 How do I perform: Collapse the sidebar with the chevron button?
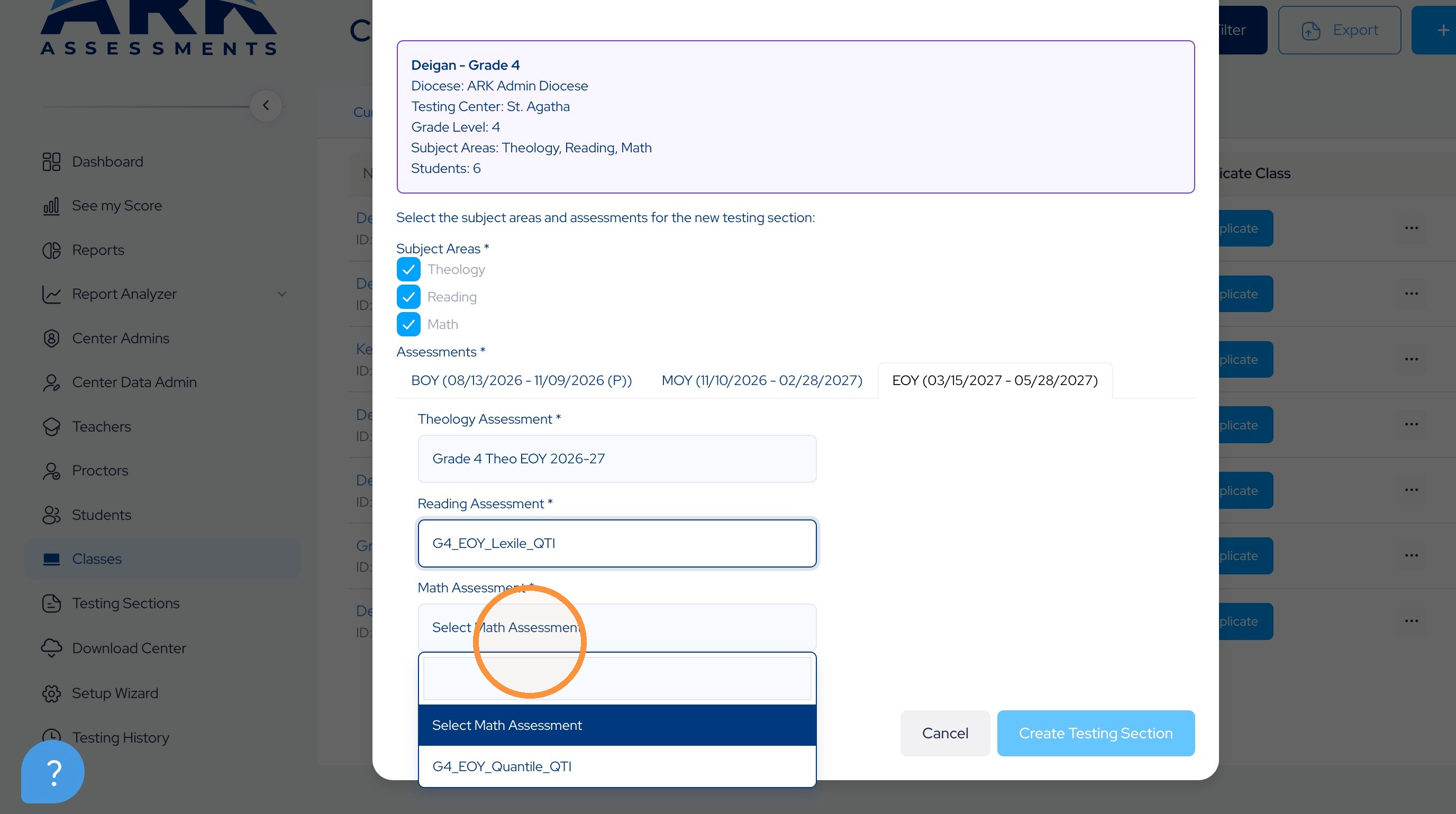point(266,106)
